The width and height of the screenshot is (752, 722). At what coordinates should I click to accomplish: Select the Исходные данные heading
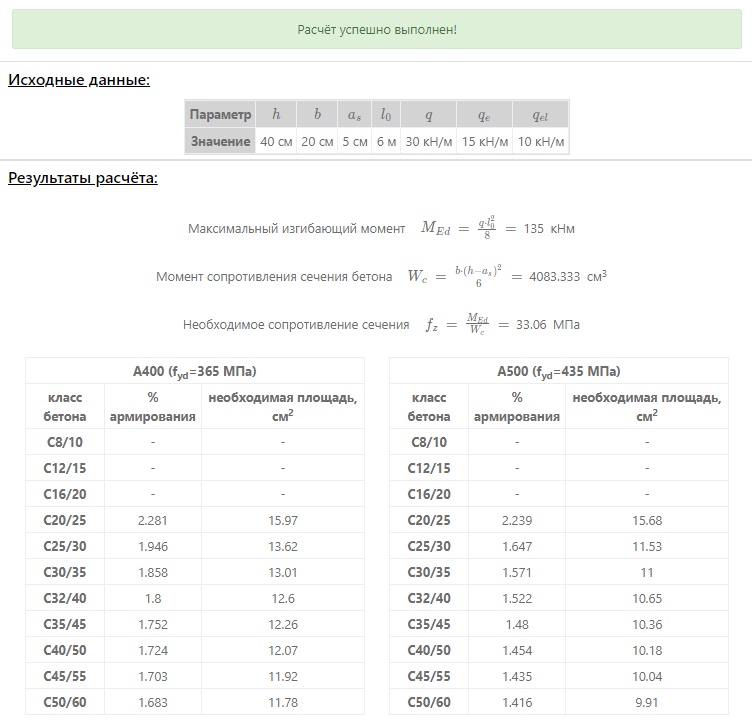tap(79, 80)
